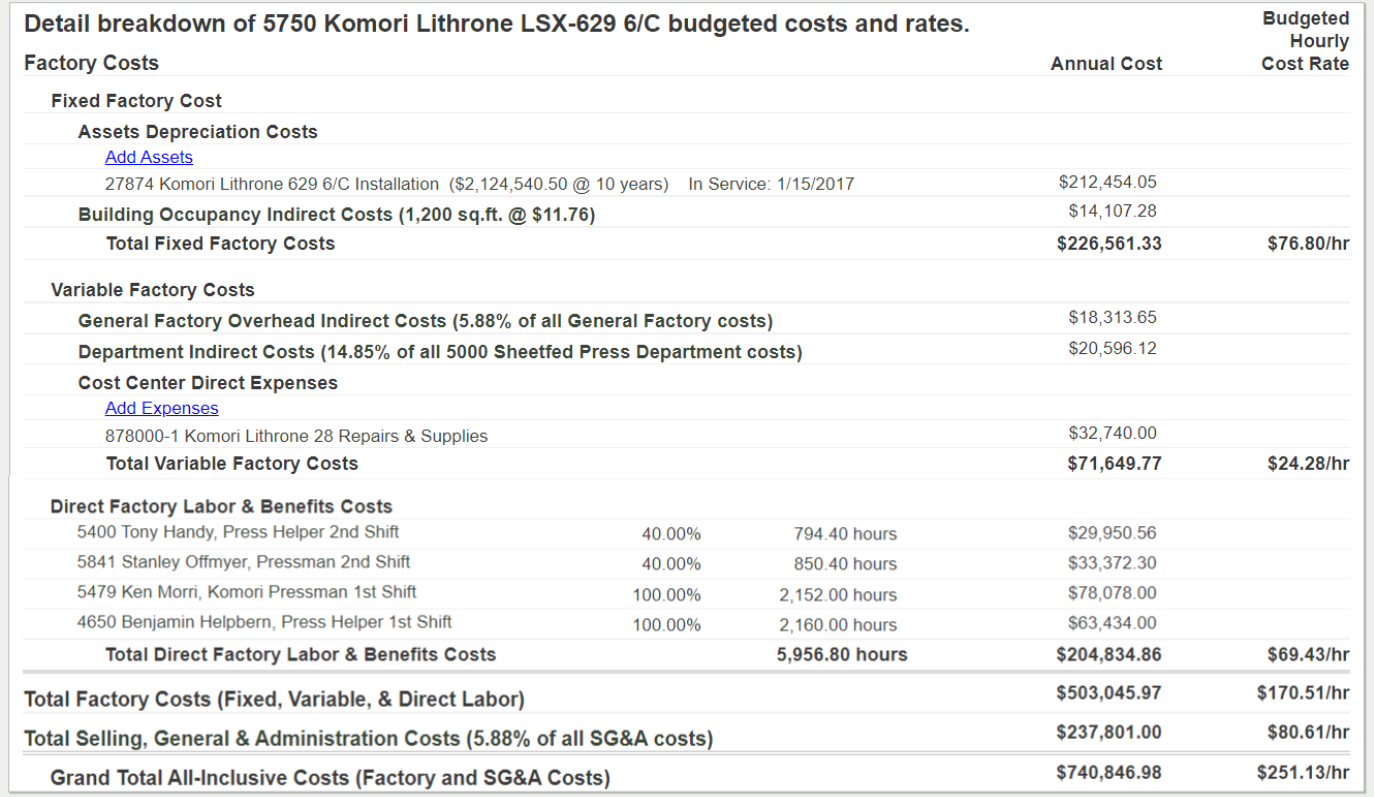
Task: Click the Total Fixed Factory Costs label
Action: 220,243
